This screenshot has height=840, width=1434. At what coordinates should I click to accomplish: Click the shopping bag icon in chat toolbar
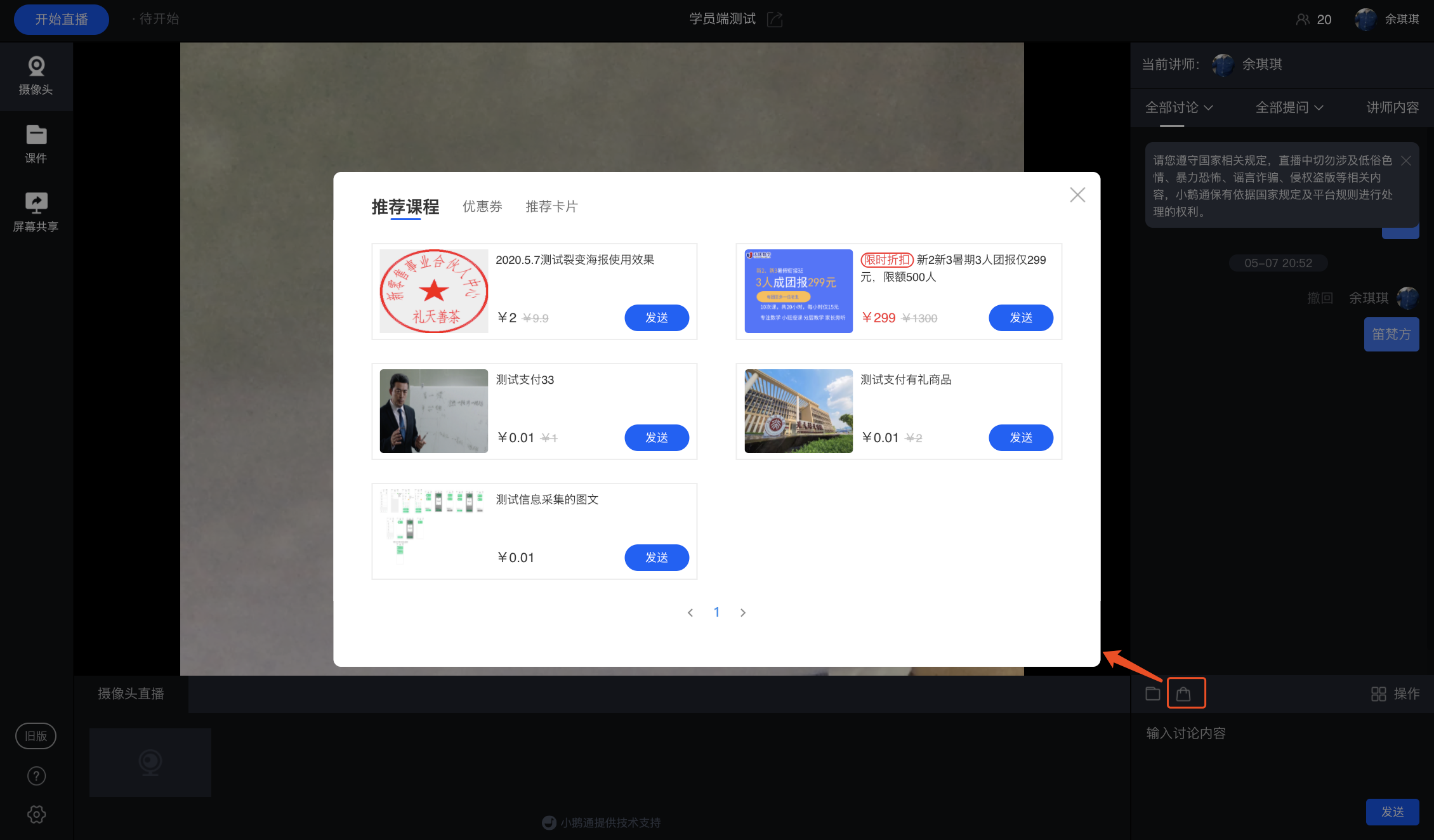(x=1183, y=693)
